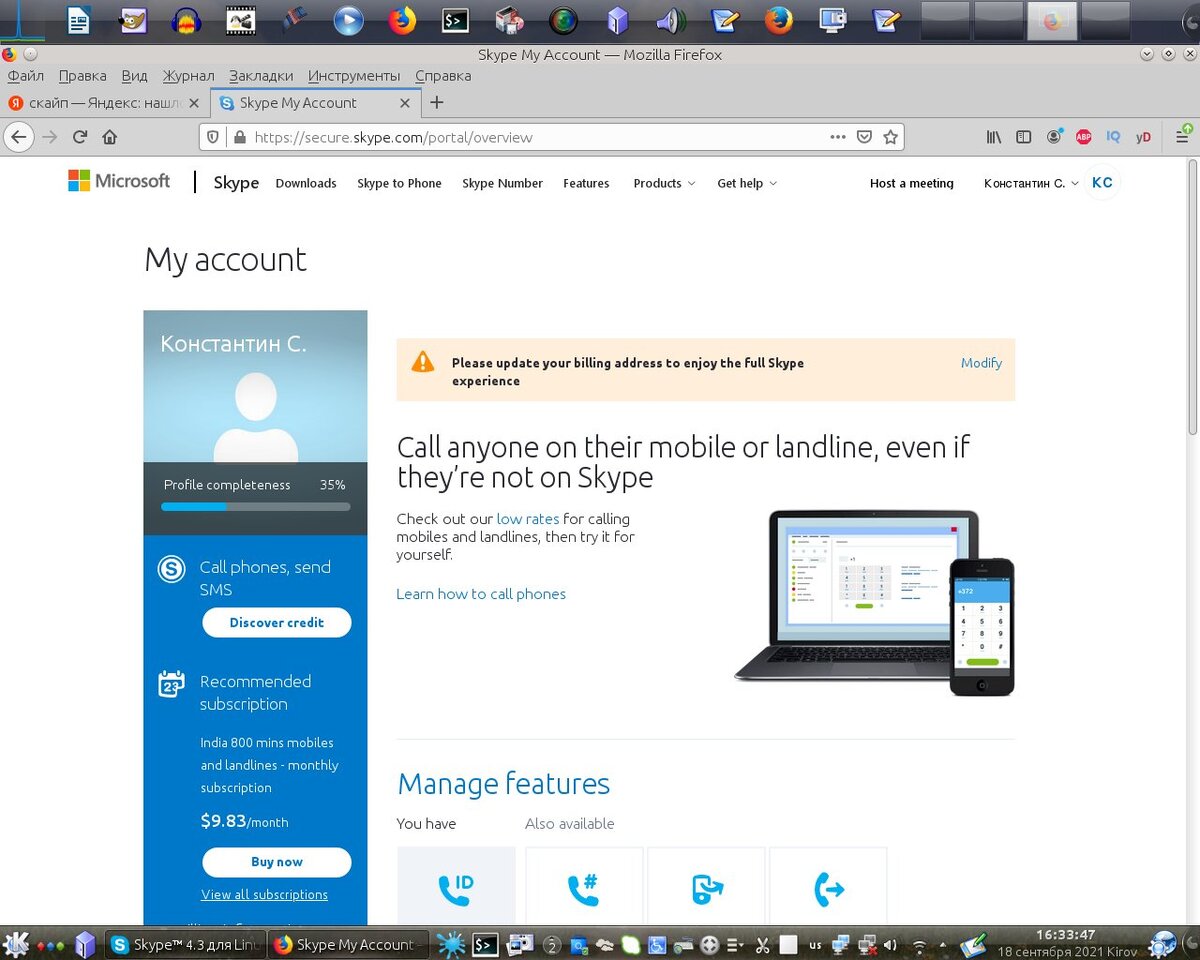Open the KDE application launcher
This screenshot has width=1200, height=960.
16,944
